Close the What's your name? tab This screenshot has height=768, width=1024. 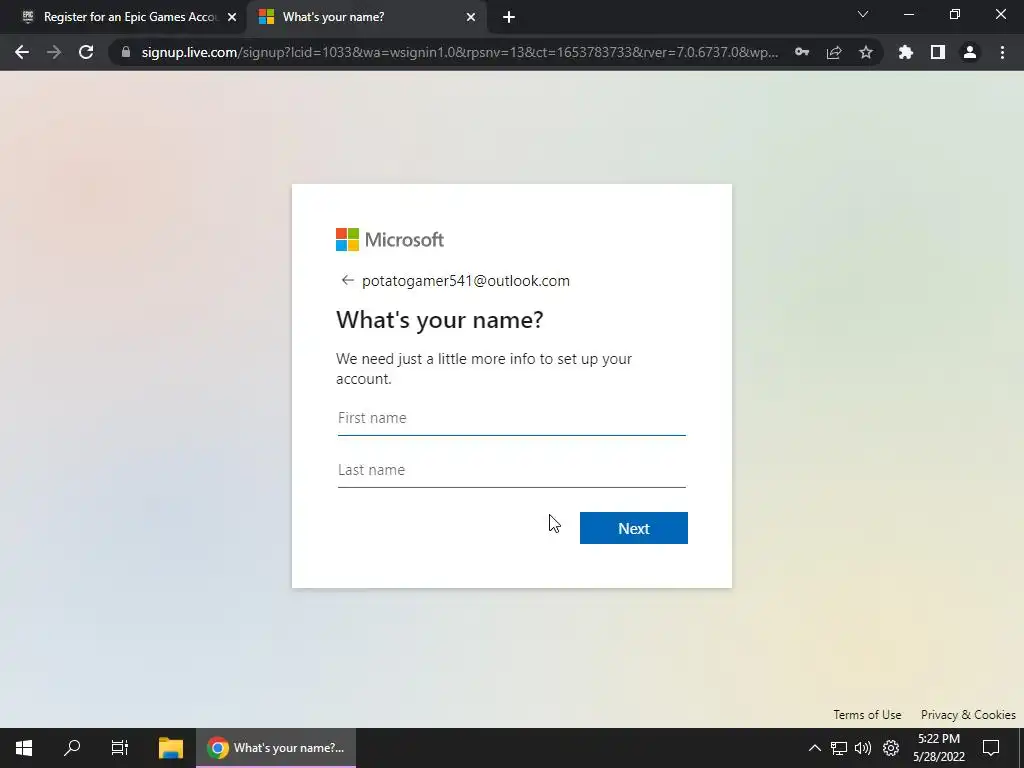pos(471,17)
